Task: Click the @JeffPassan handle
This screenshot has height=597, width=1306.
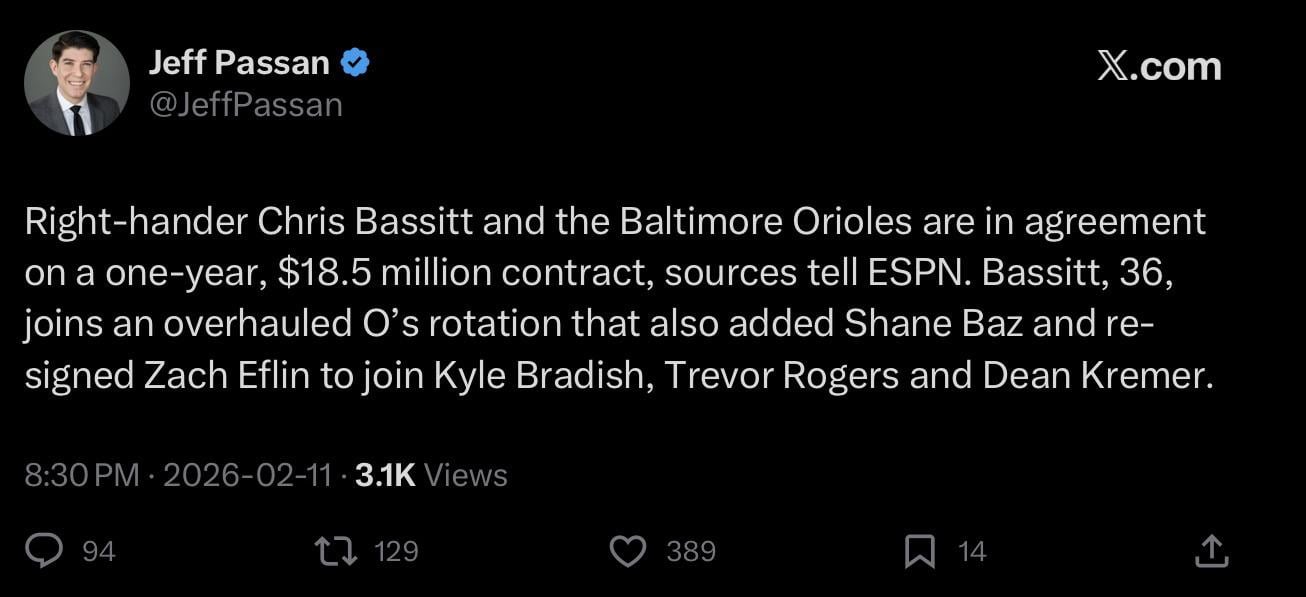Action: pyautogui.click(x=247, y=101)
